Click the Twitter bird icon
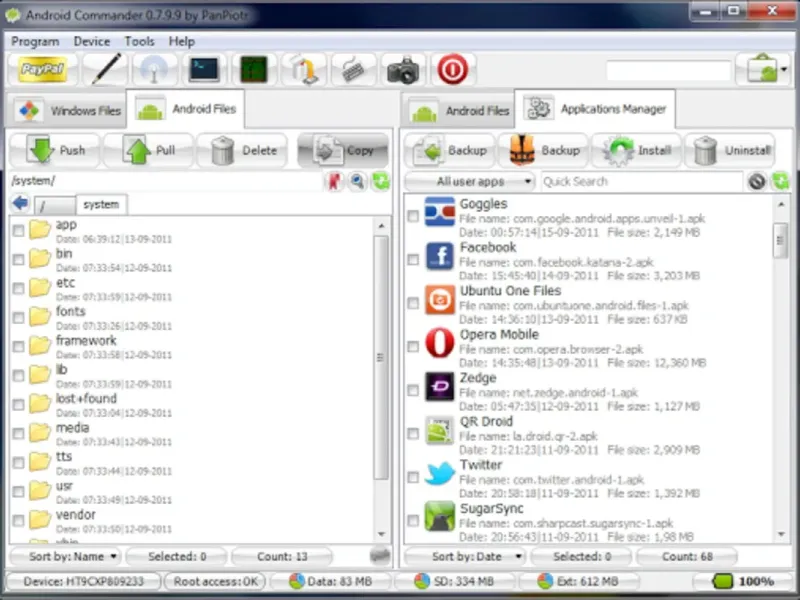The image size is (800, 600). pyautogui.click(x=439, y=473)
